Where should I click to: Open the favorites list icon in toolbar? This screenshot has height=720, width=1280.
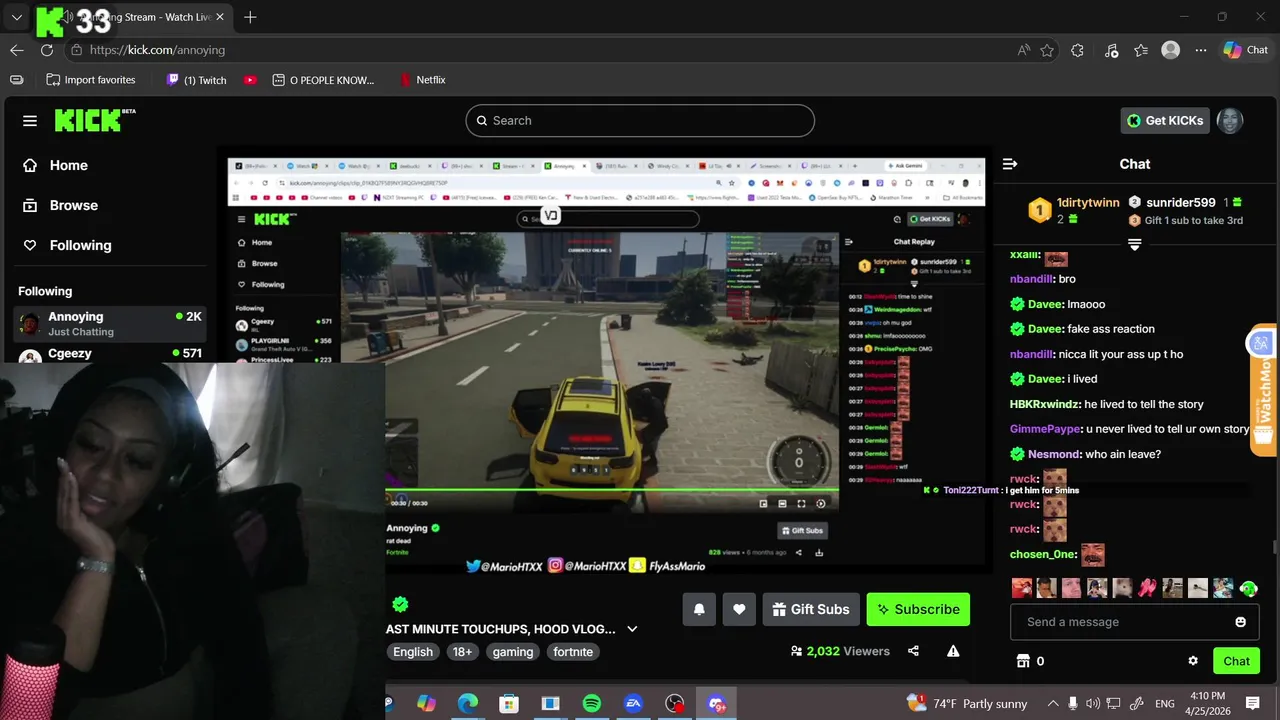point(1141,50)
